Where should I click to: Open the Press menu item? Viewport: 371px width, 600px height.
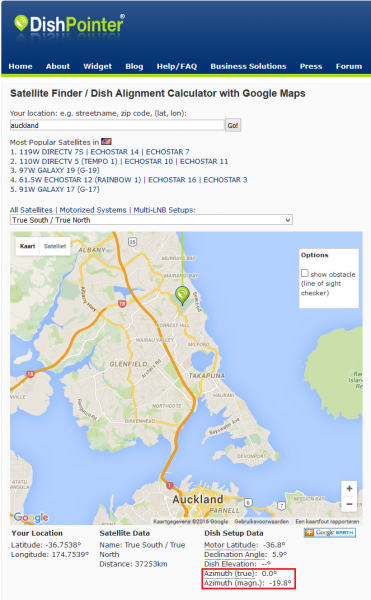point(311,66)
